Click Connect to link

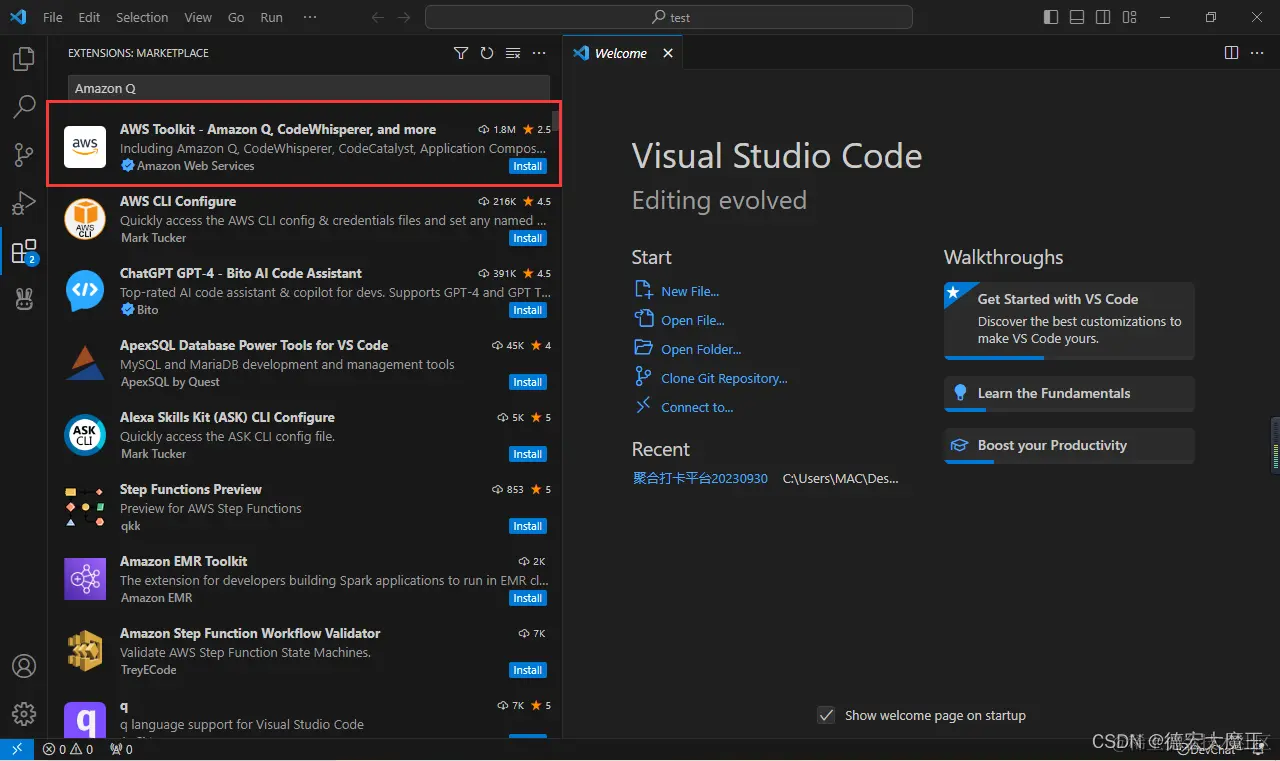pyautogui.click(x=697, y=407)
